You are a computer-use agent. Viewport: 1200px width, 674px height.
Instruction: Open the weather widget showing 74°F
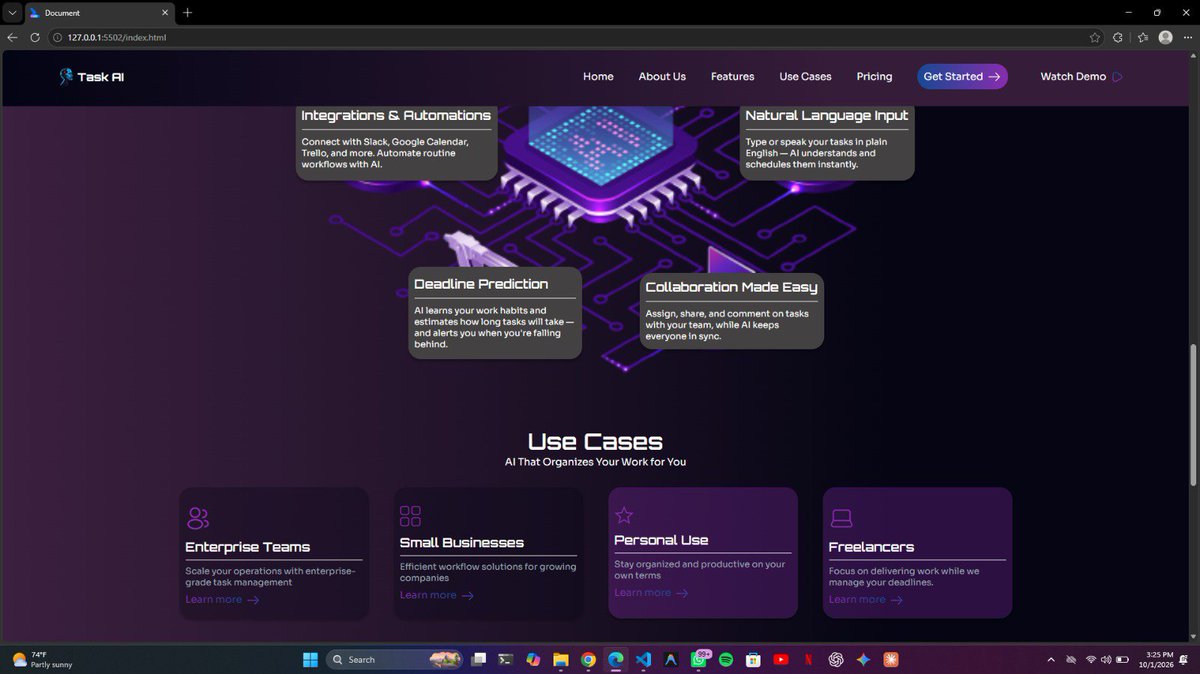(42, 659)
